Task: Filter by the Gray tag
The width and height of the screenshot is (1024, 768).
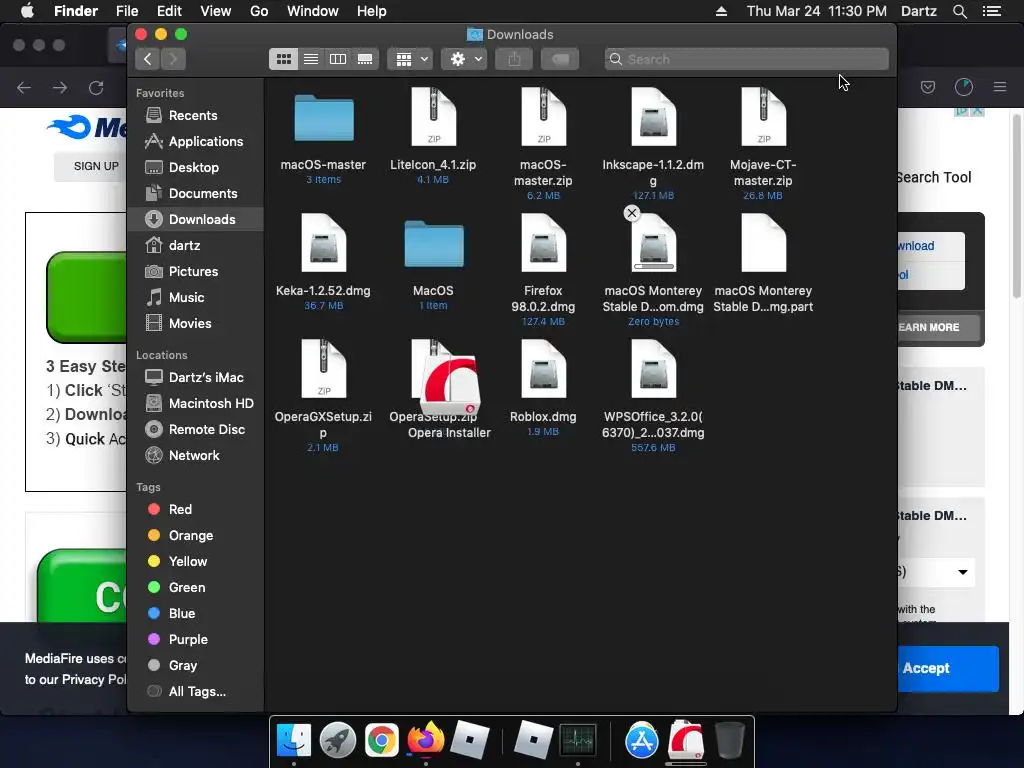Action: click(195, 666)
